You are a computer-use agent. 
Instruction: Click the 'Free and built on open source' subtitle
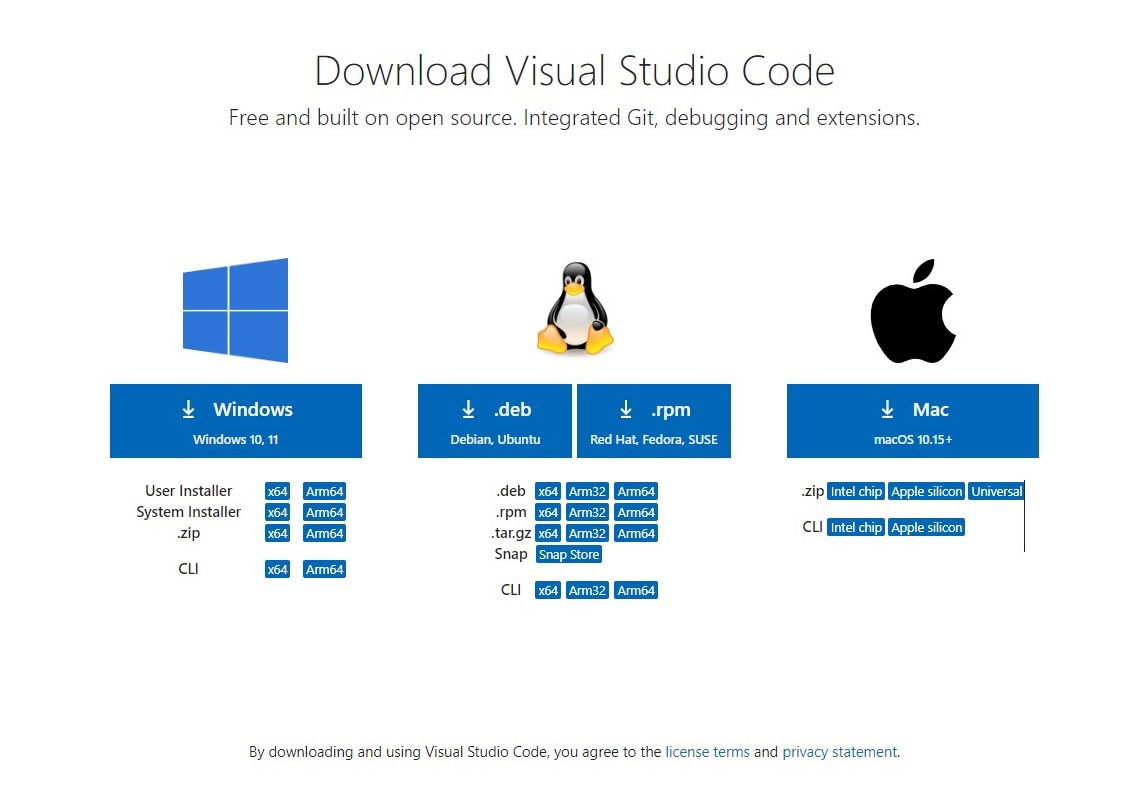coord(574,117)
